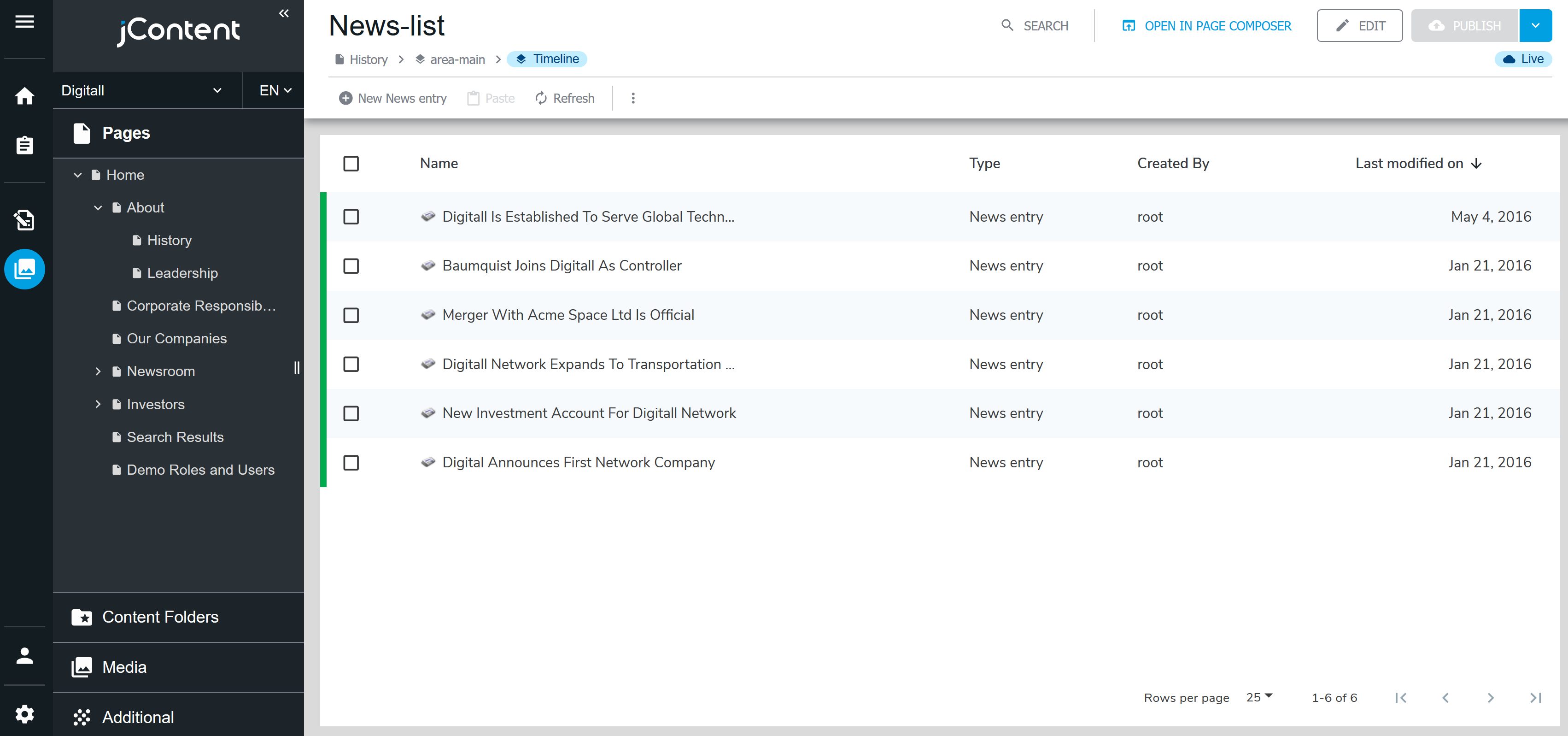Click the home icon in left rail
This screenshot has width=1568, height=736.
24,95
